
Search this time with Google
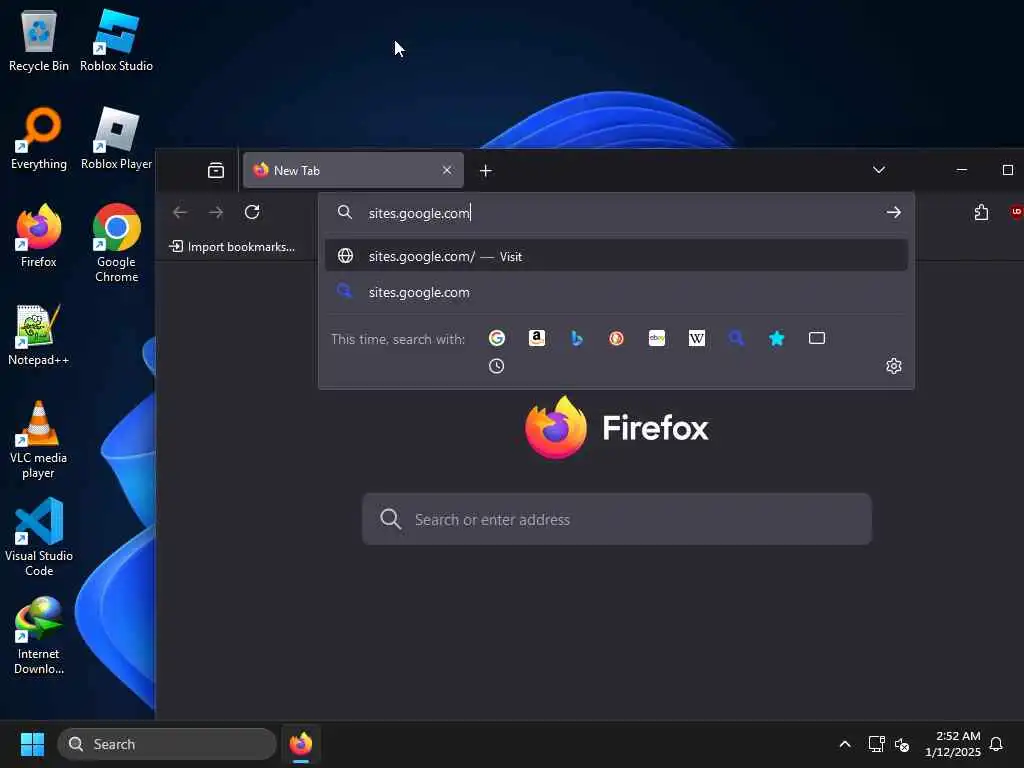[x=497, y=338]
